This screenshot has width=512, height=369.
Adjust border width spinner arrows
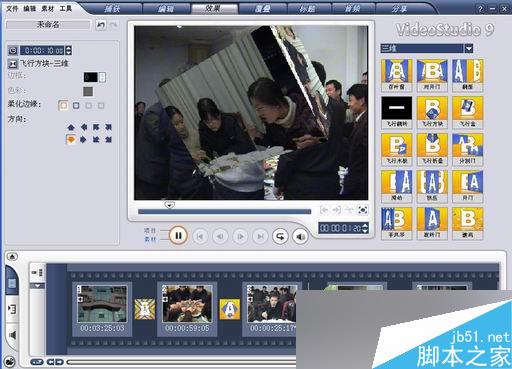[x=102, y=77]
